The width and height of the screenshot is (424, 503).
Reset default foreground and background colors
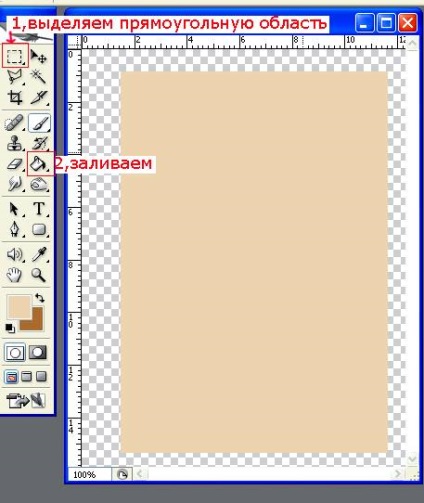tap(10, 328)
